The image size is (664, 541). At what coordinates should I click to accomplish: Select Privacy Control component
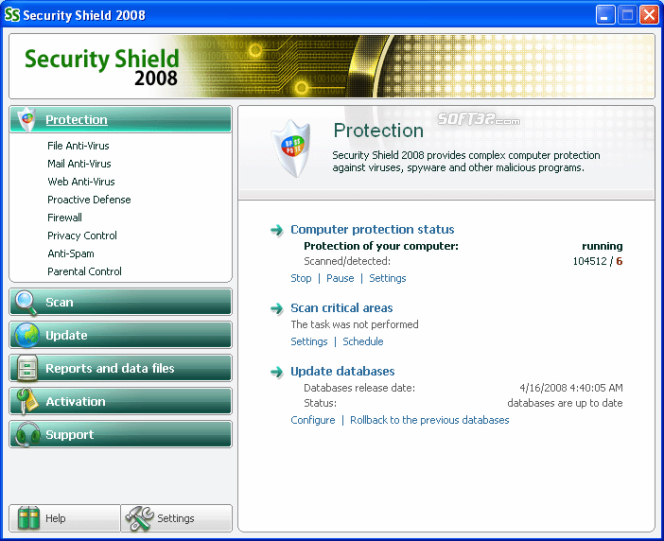(82, 236)
